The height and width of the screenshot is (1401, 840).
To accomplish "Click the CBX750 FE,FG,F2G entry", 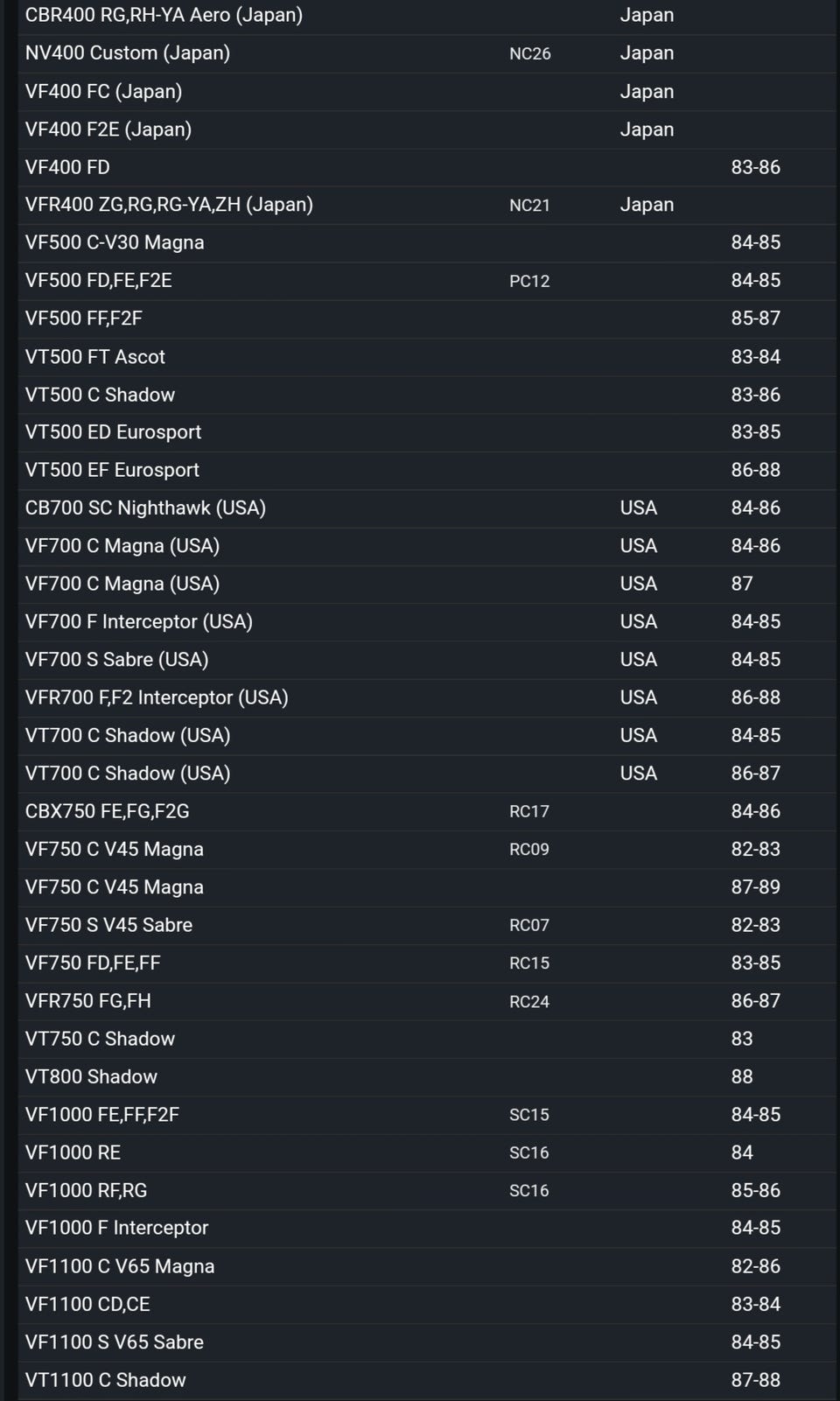I will (107, 812).
